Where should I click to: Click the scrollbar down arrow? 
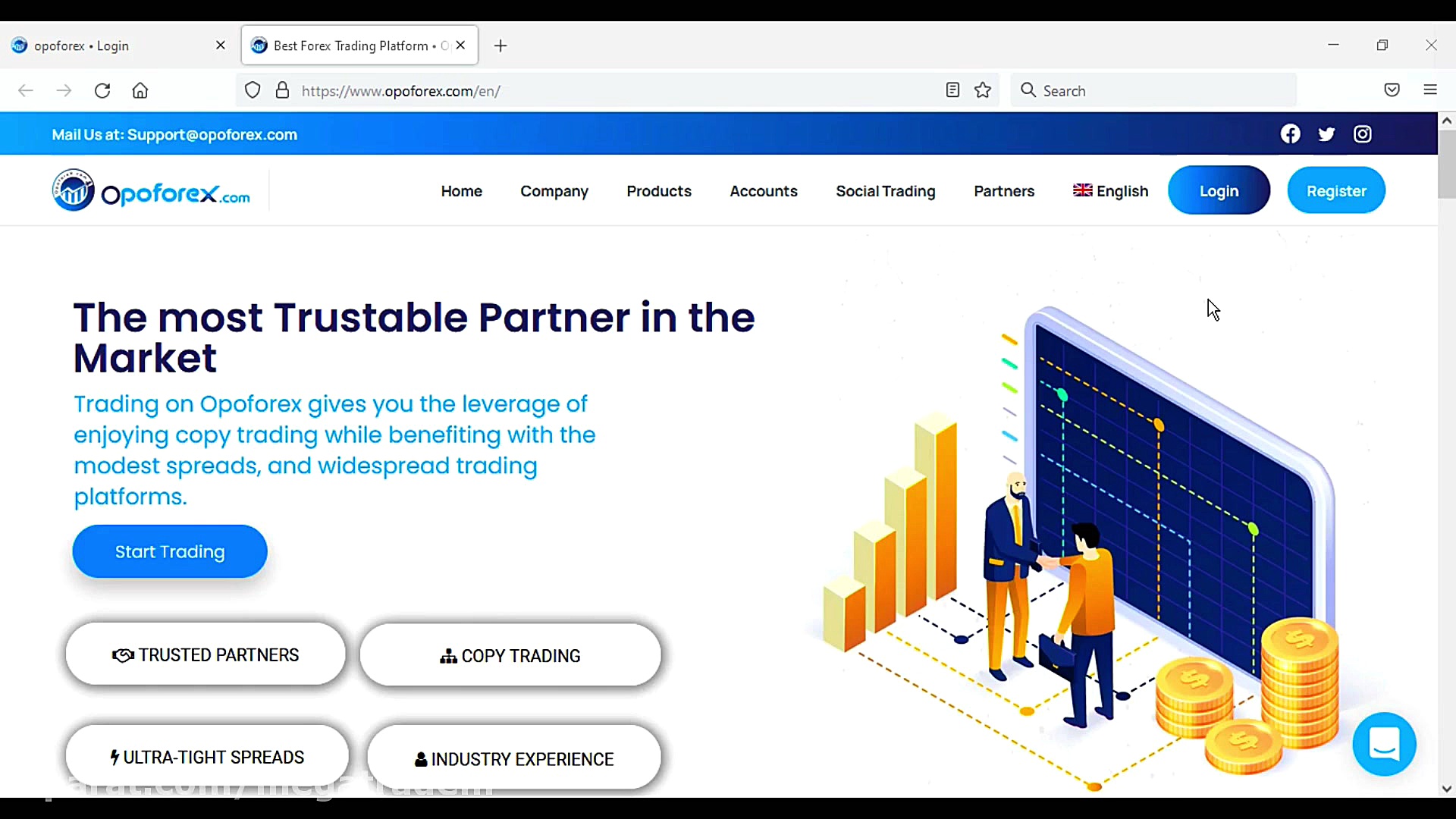click(x=1446, y=789)
